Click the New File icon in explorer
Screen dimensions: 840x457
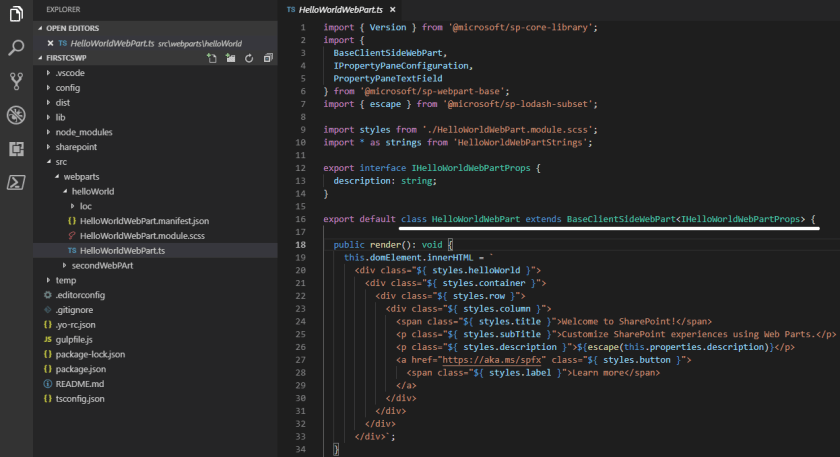coord(211,59)
